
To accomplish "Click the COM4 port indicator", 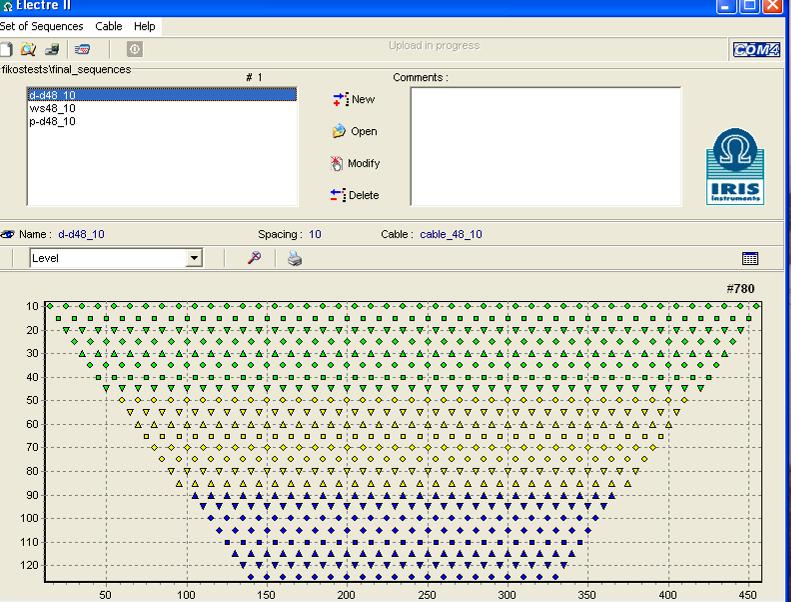I will [x=756, y=49].
